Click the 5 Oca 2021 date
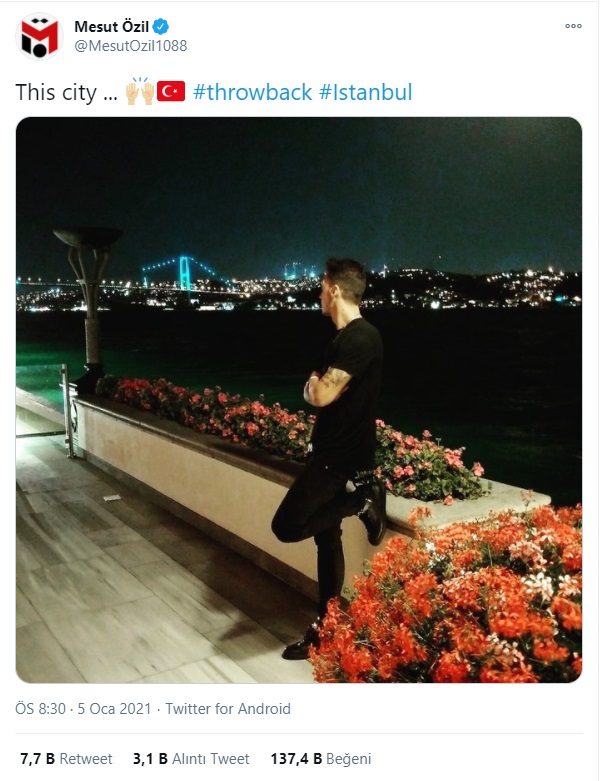Viewport: 601px width, 781px height. [x=114, y=708]
